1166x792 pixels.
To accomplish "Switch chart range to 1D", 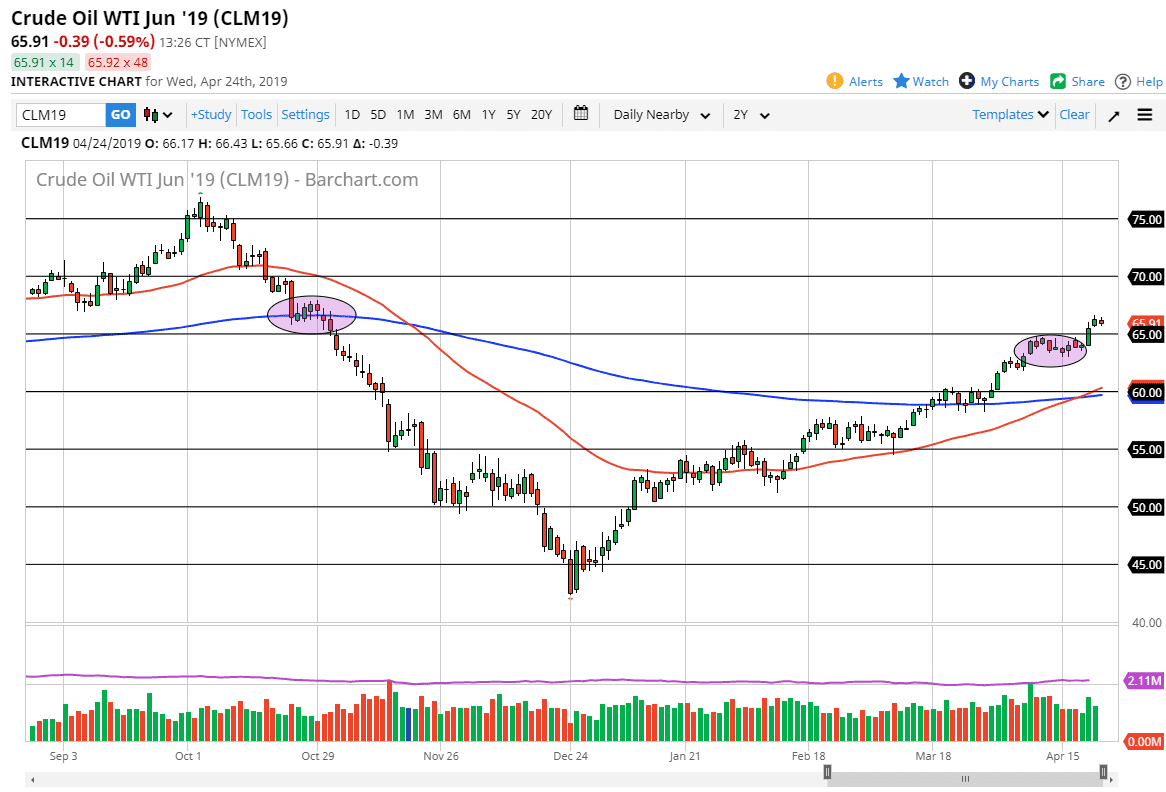I will (352, 114).
